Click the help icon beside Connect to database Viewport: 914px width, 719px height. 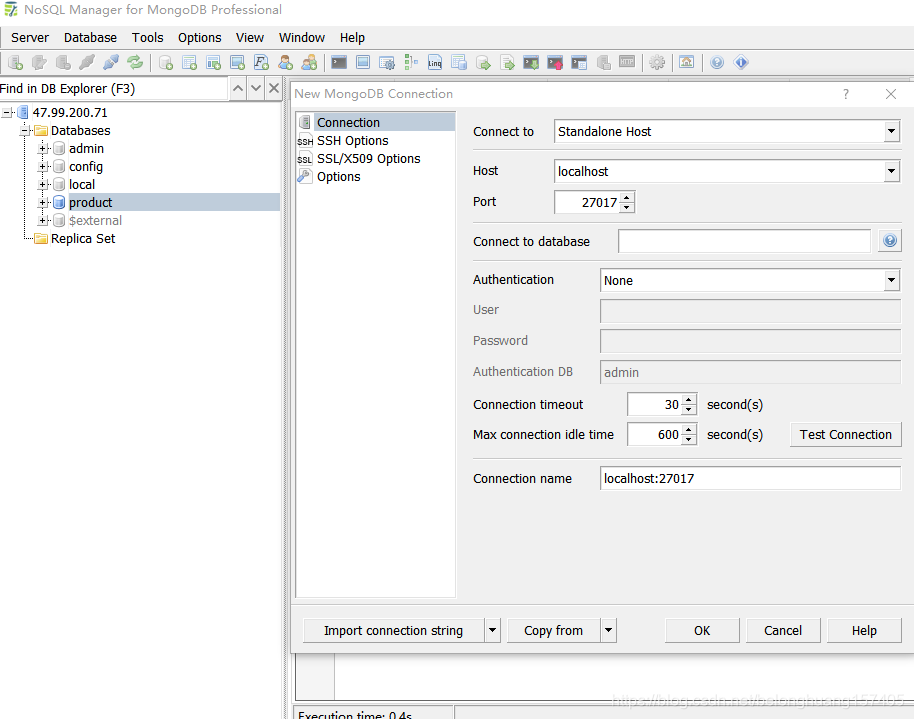890,240
